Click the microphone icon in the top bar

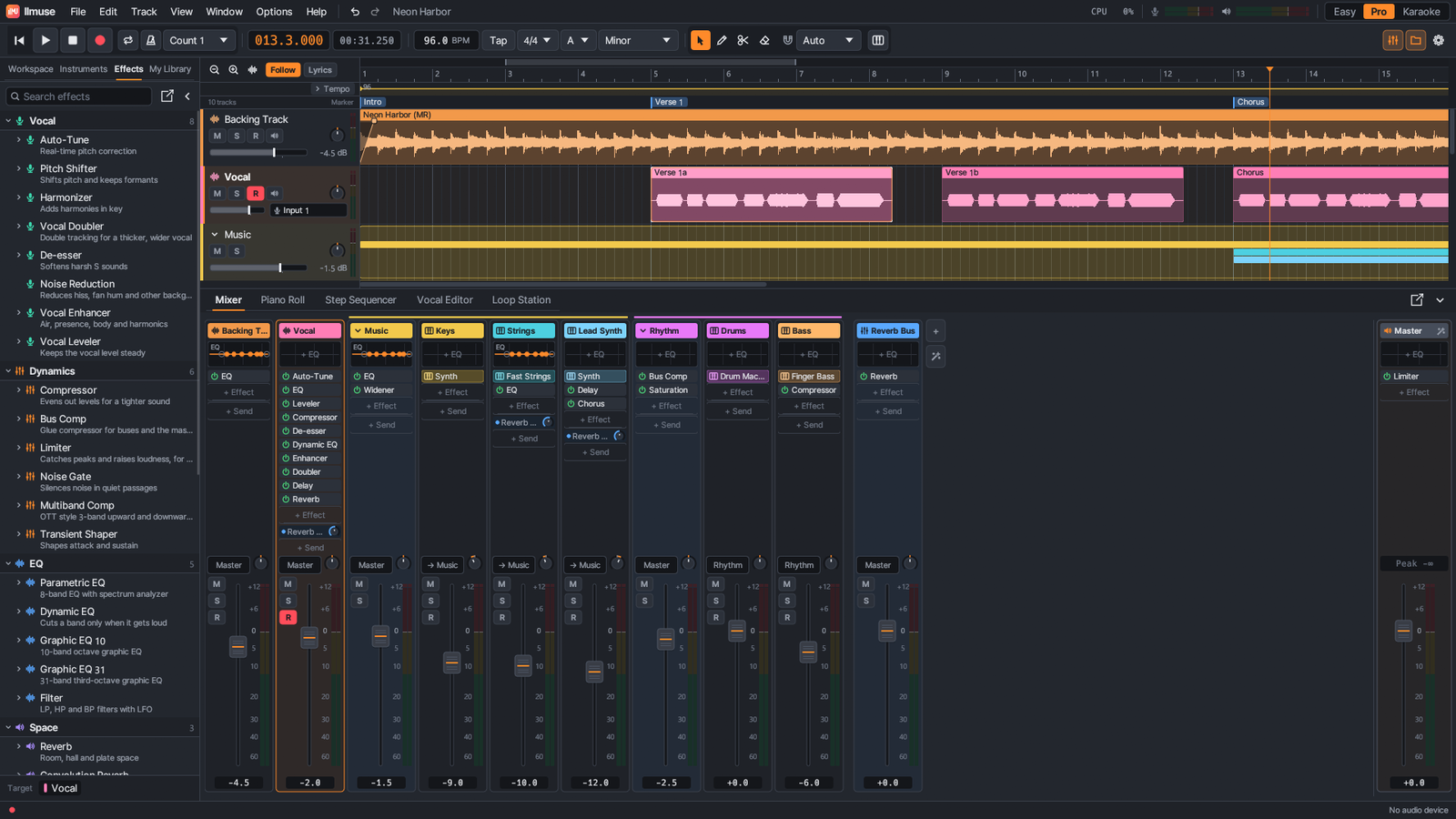(1155, 12)
